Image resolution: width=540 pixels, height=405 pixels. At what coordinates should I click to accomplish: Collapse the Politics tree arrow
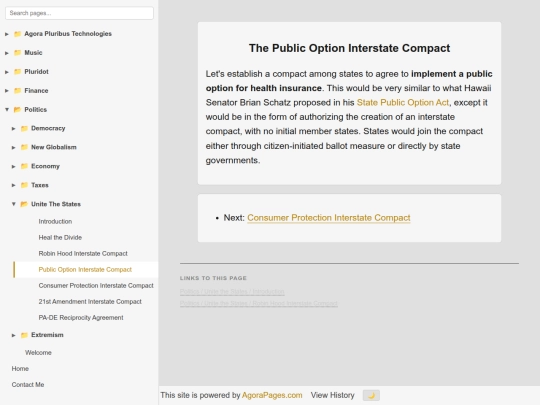click(x=7, y=110)
